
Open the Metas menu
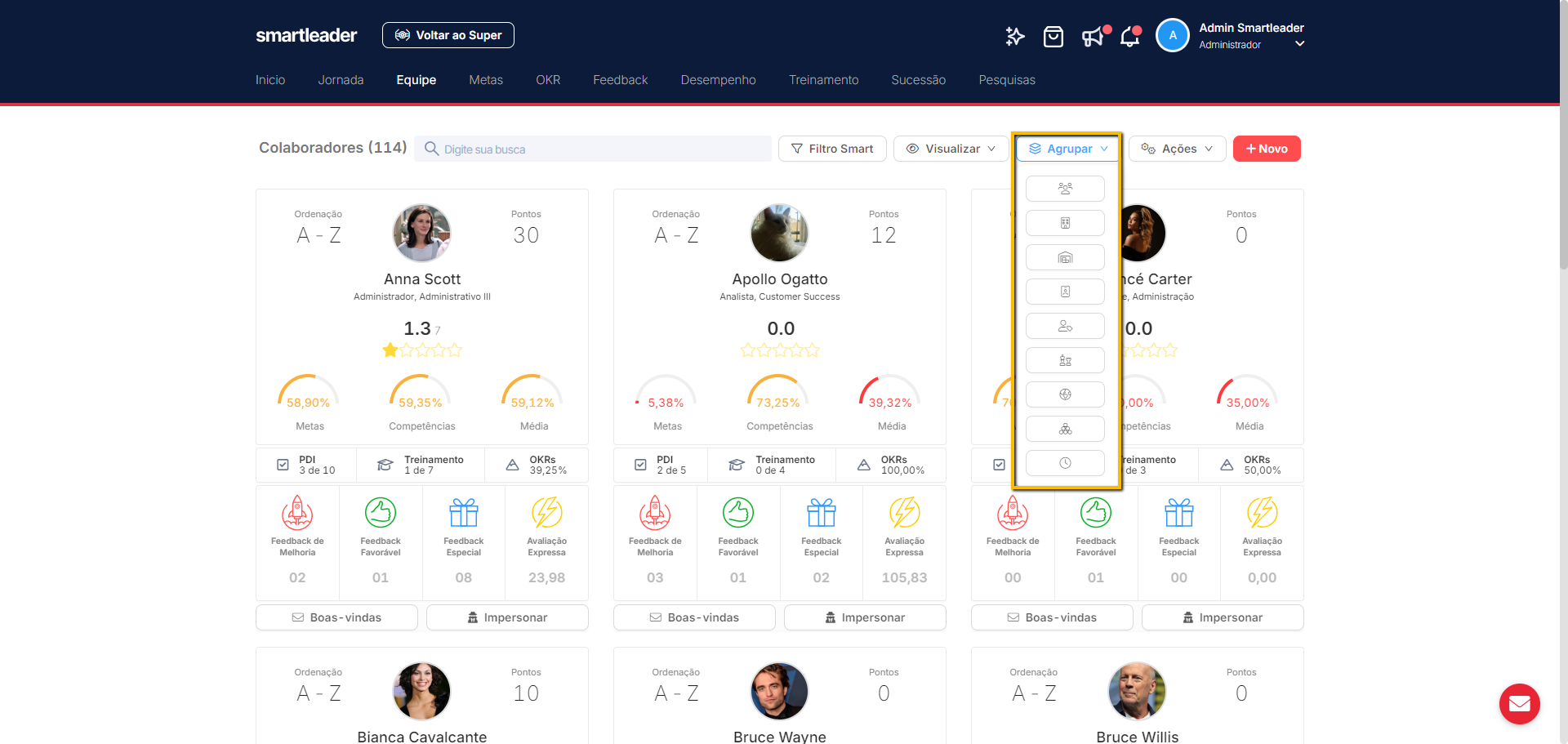[x=486, y=80]
